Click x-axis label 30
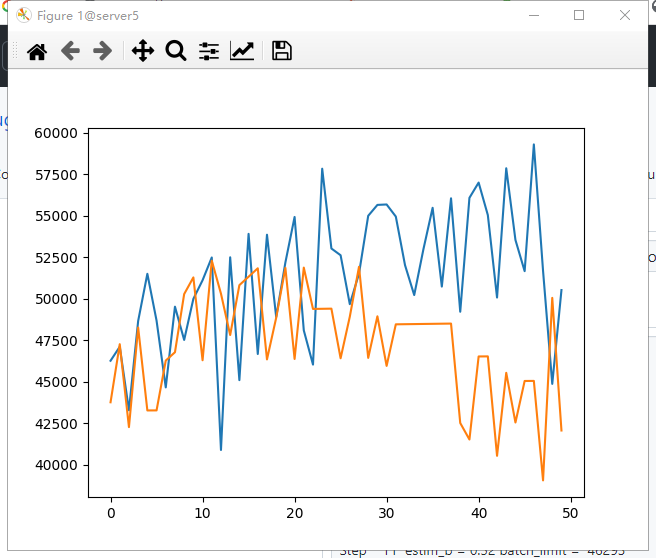Screen dimensions: 656x558 click(x=387, y=513)
